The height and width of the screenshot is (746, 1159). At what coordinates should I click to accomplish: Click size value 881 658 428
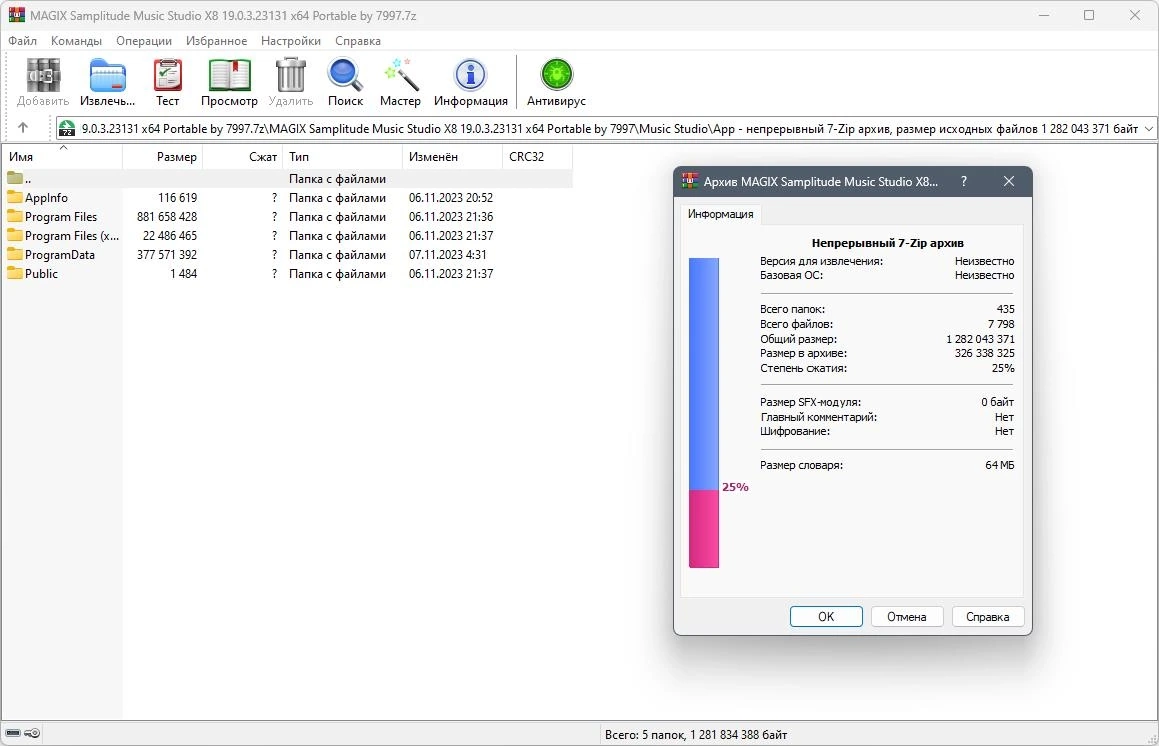[167, 217]
